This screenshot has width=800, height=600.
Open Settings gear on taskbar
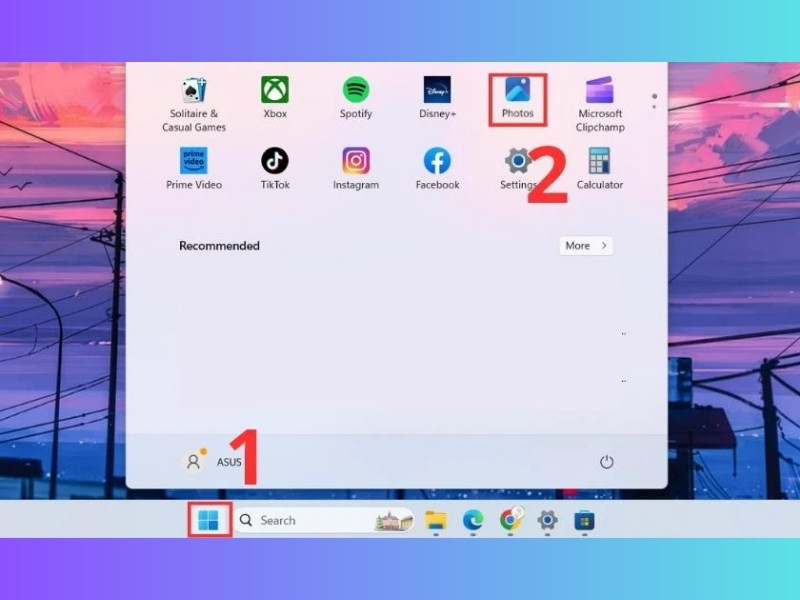547,520
